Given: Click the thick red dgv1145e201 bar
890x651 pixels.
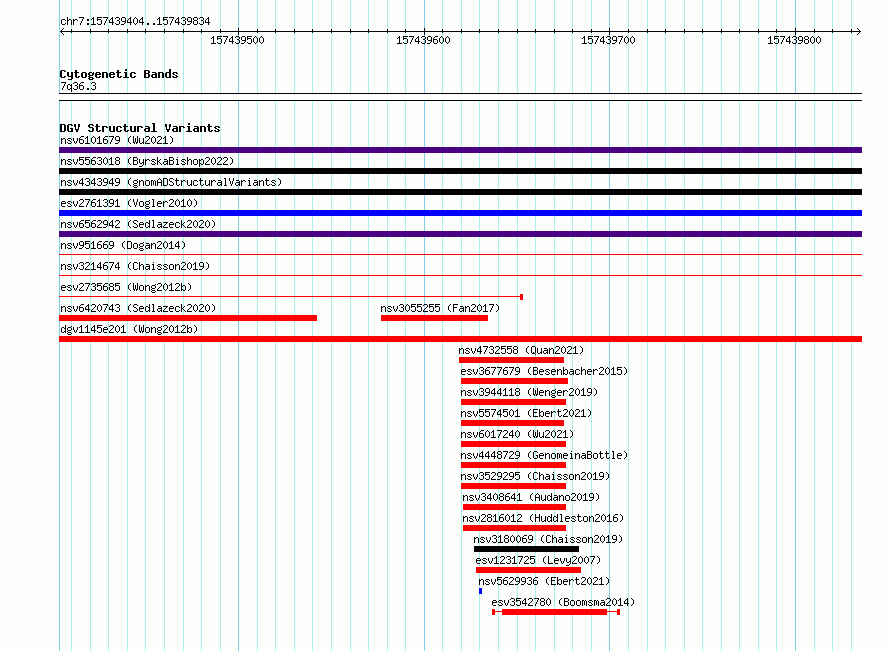Looking at the screenshot, I should pos(460,339).
